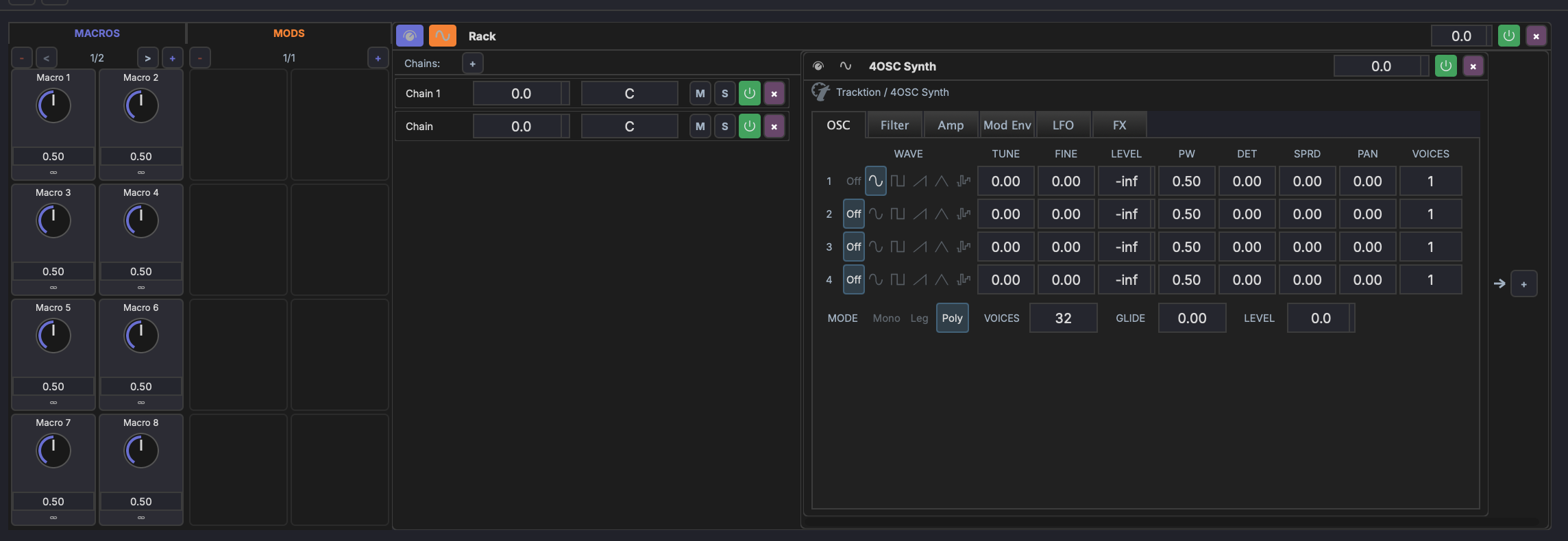Click the orange waveform icon beside Rack
The width and height of the screenshot is (1568, 541).
point(442,36)
